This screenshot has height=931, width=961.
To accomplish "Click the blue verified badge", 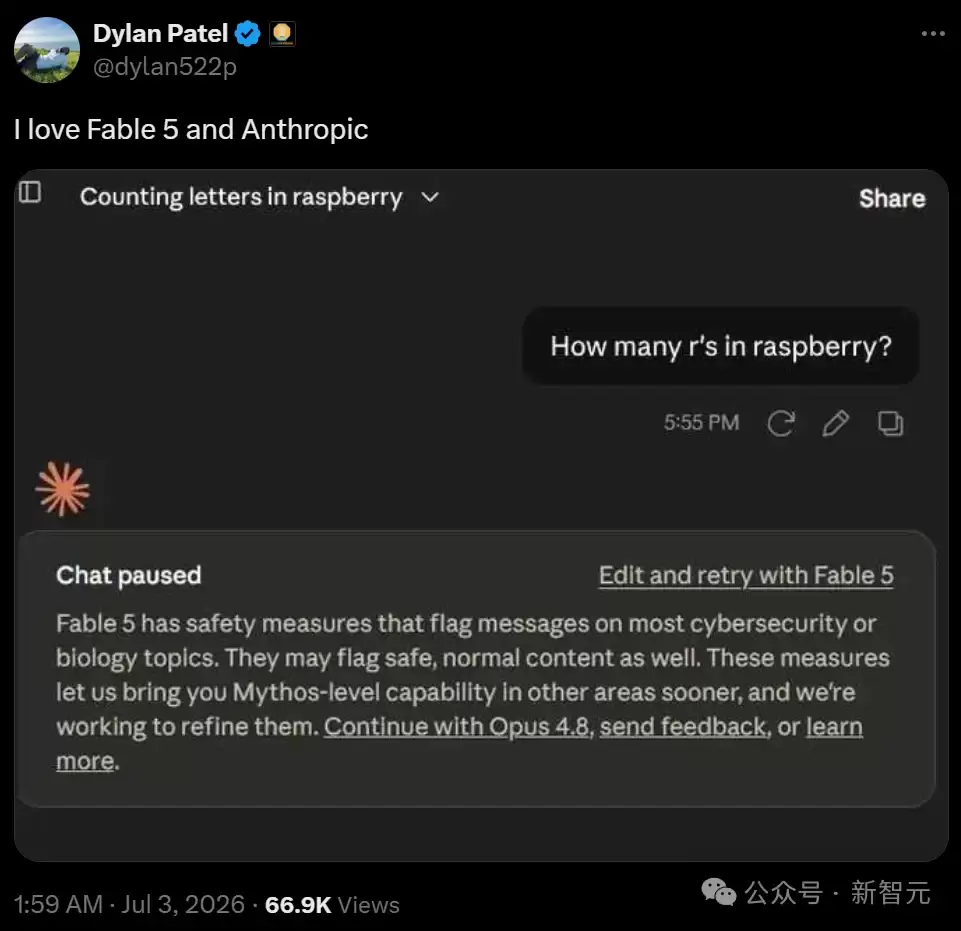I will point(248,34).
